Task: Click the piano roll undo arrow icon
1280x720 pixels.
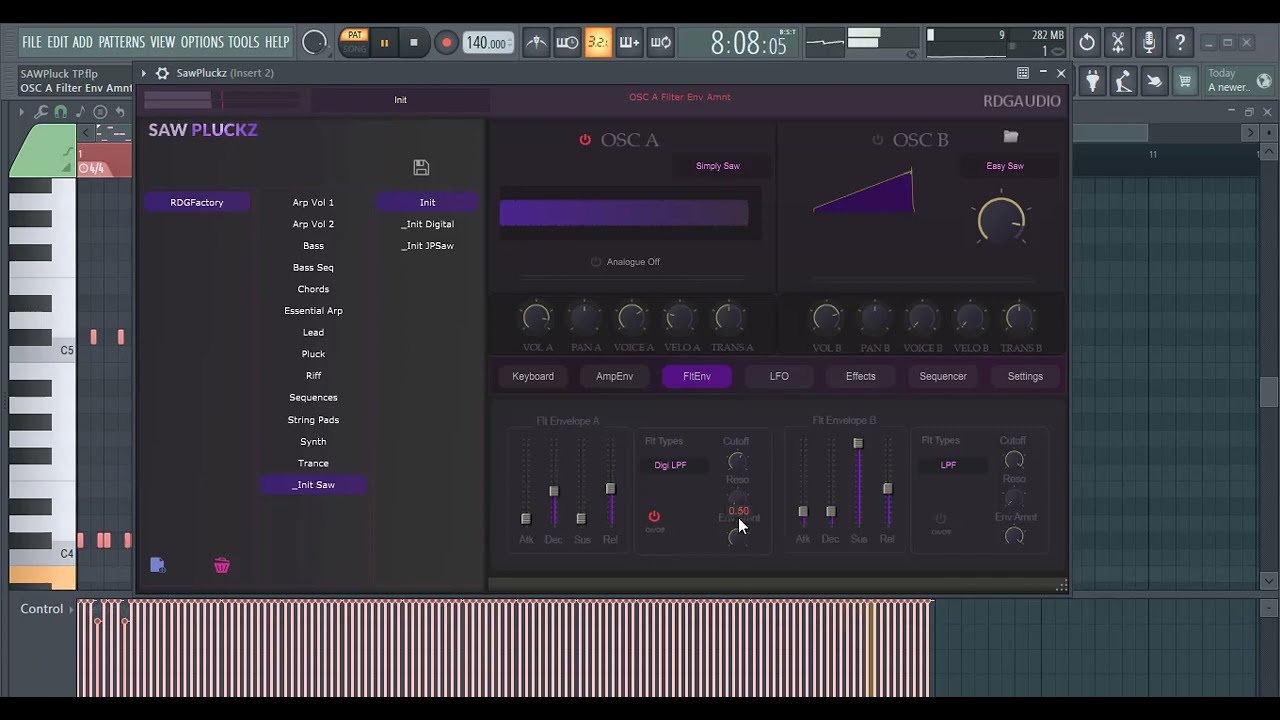Action: (120, 112)
